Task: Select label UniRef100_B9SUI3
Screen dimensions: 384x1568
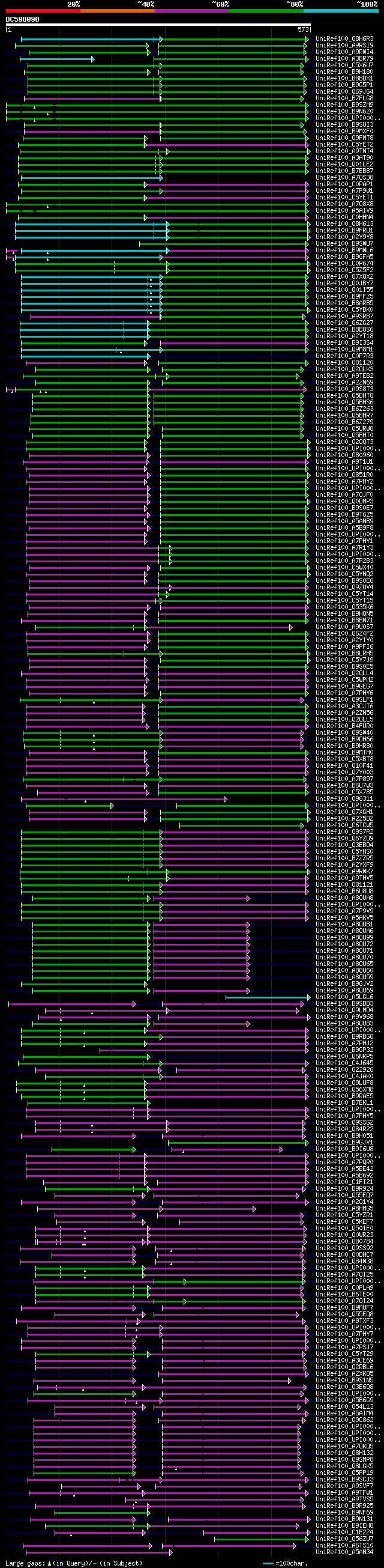Action: click(344, 125)
